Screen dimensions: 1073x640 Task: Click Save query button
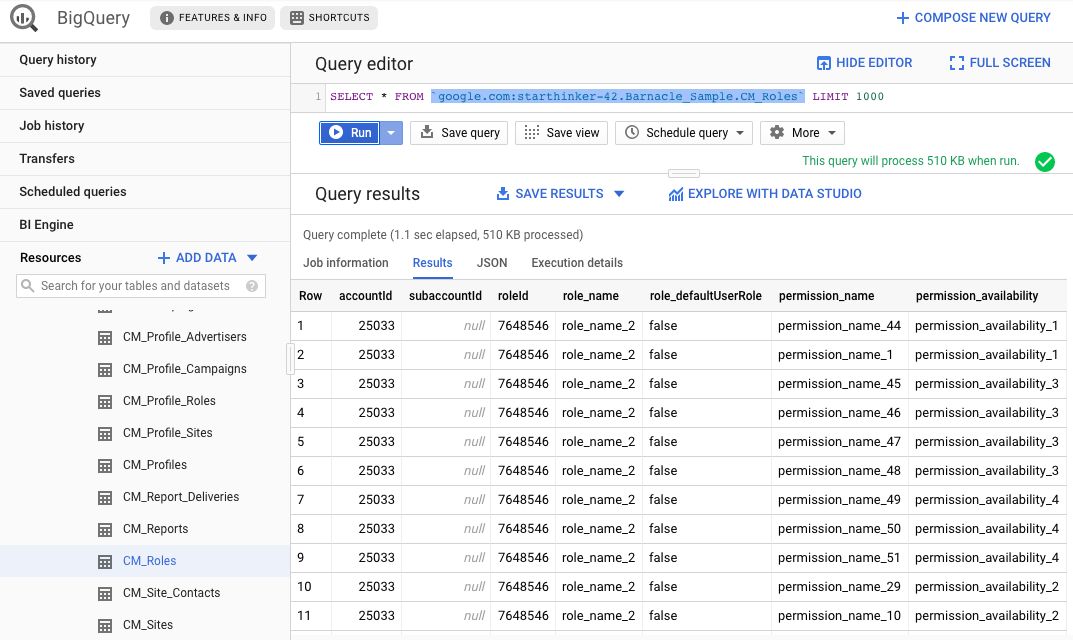tap(459, 133)
